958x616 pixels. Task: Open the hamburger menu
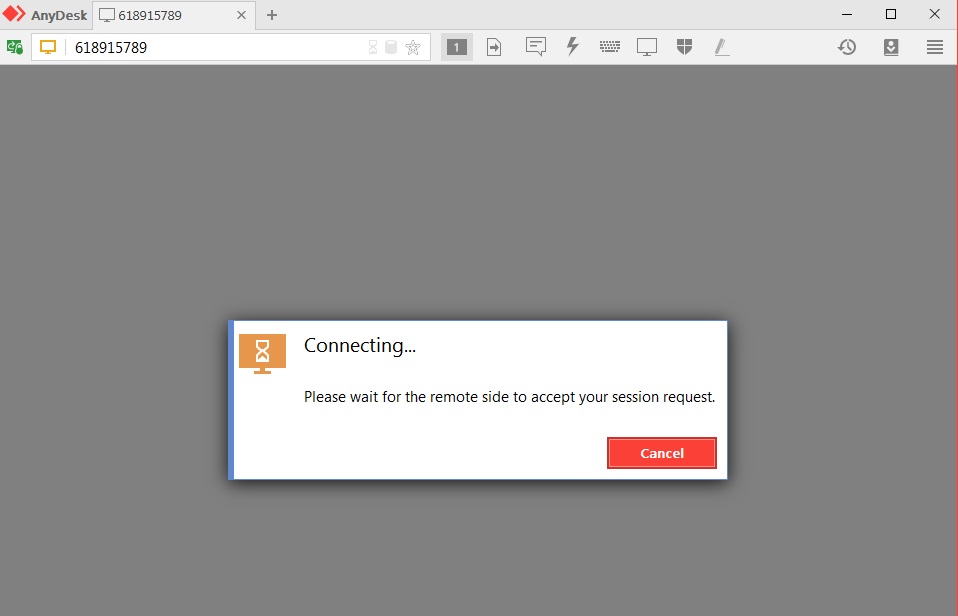934,46
